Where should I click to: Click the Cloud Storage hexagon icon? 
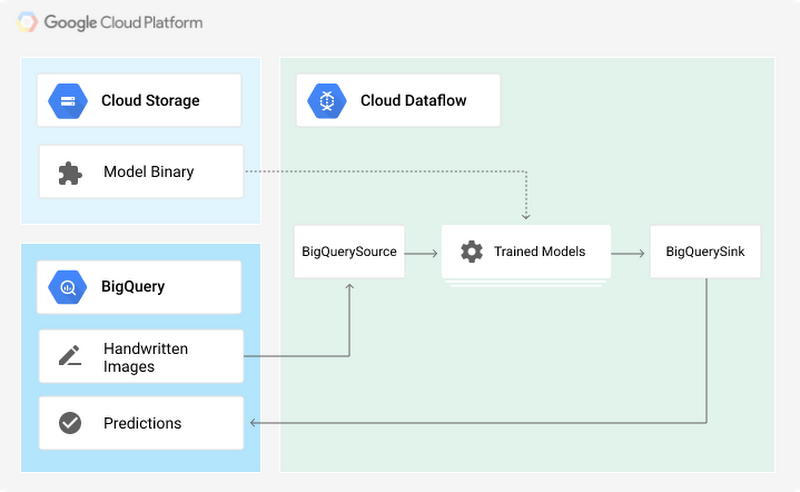pyautogui.click(x=68, y=101)
